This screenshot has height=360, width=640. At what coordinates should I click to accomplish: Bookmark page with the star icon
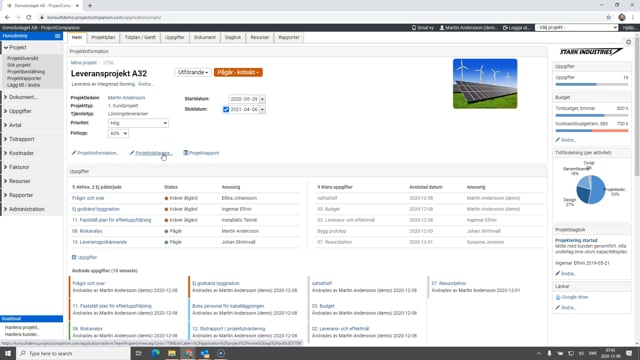pyautogui.click(x=609, y=18)
